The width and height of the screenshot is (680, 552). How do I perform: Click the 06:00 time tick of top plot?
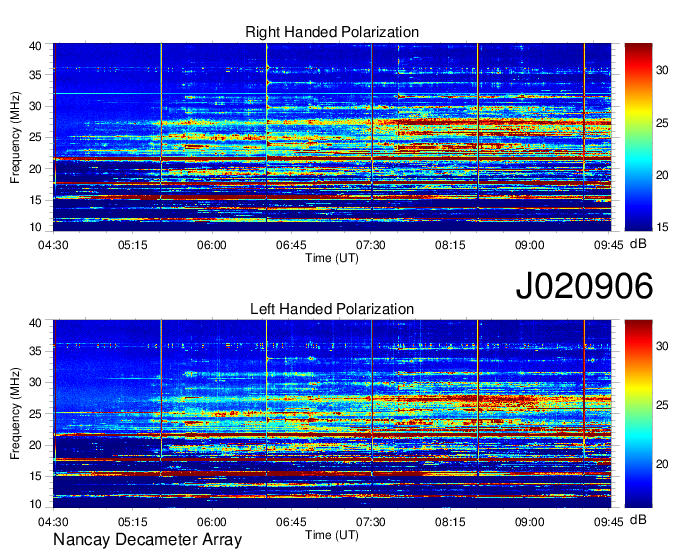tap(212, 245)
